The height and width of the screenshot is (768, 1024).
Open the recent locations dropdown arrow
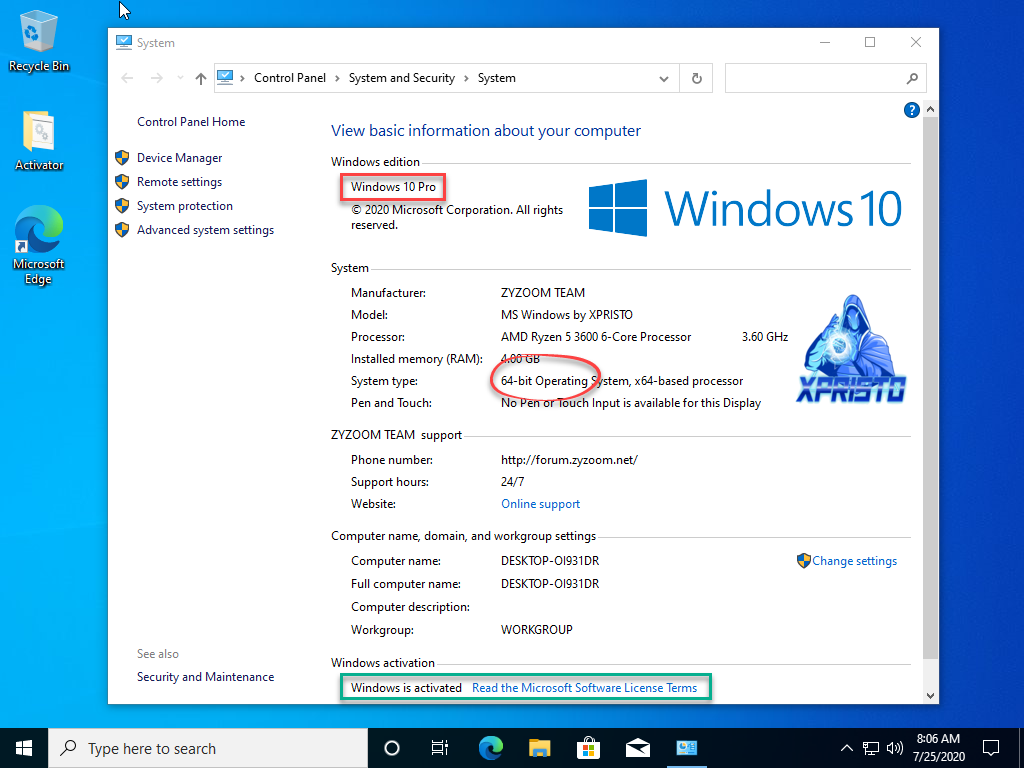click(180, 78)
